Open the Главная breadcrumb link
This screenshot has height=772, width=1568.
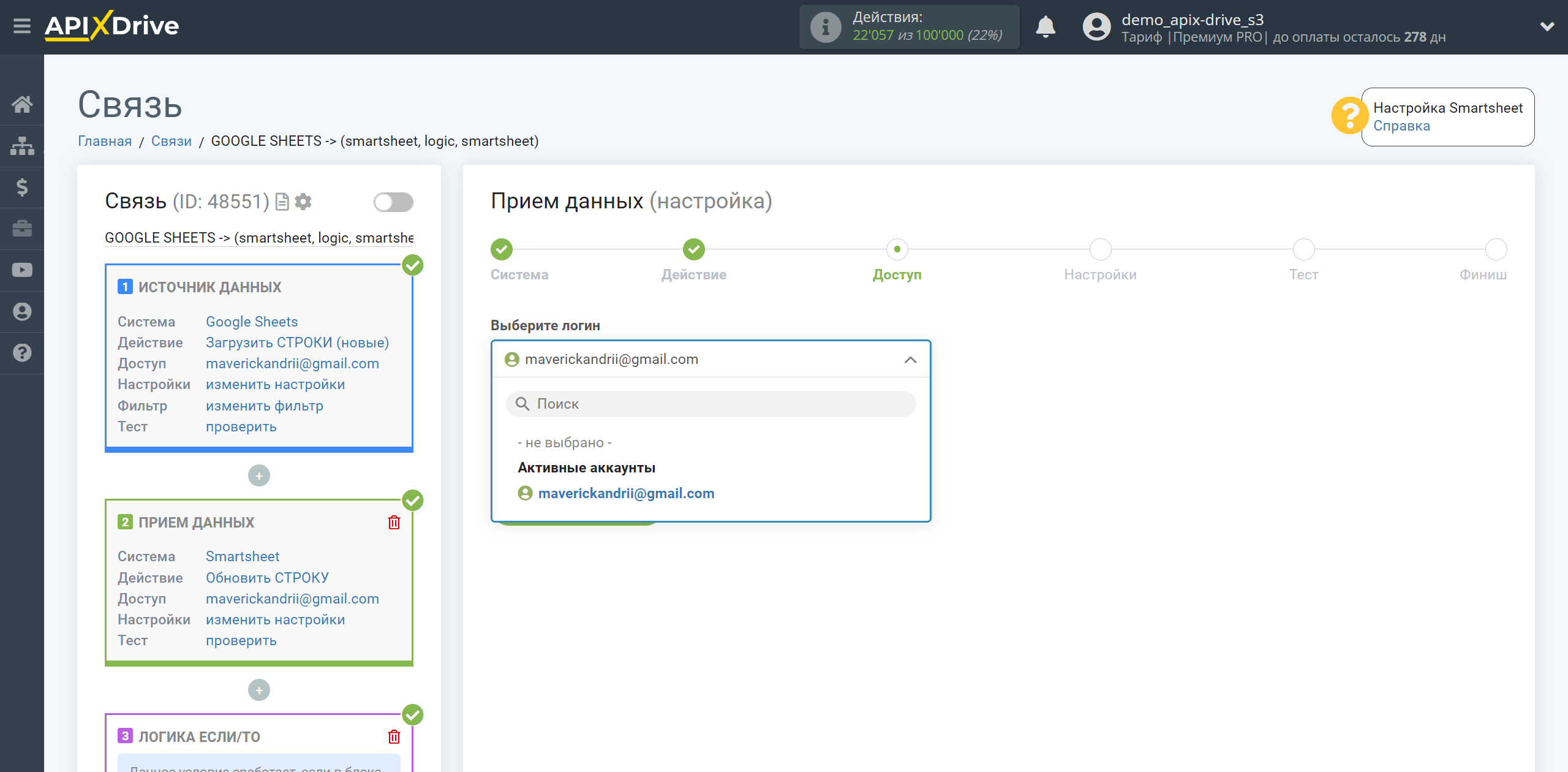click(x=105, y=141)
